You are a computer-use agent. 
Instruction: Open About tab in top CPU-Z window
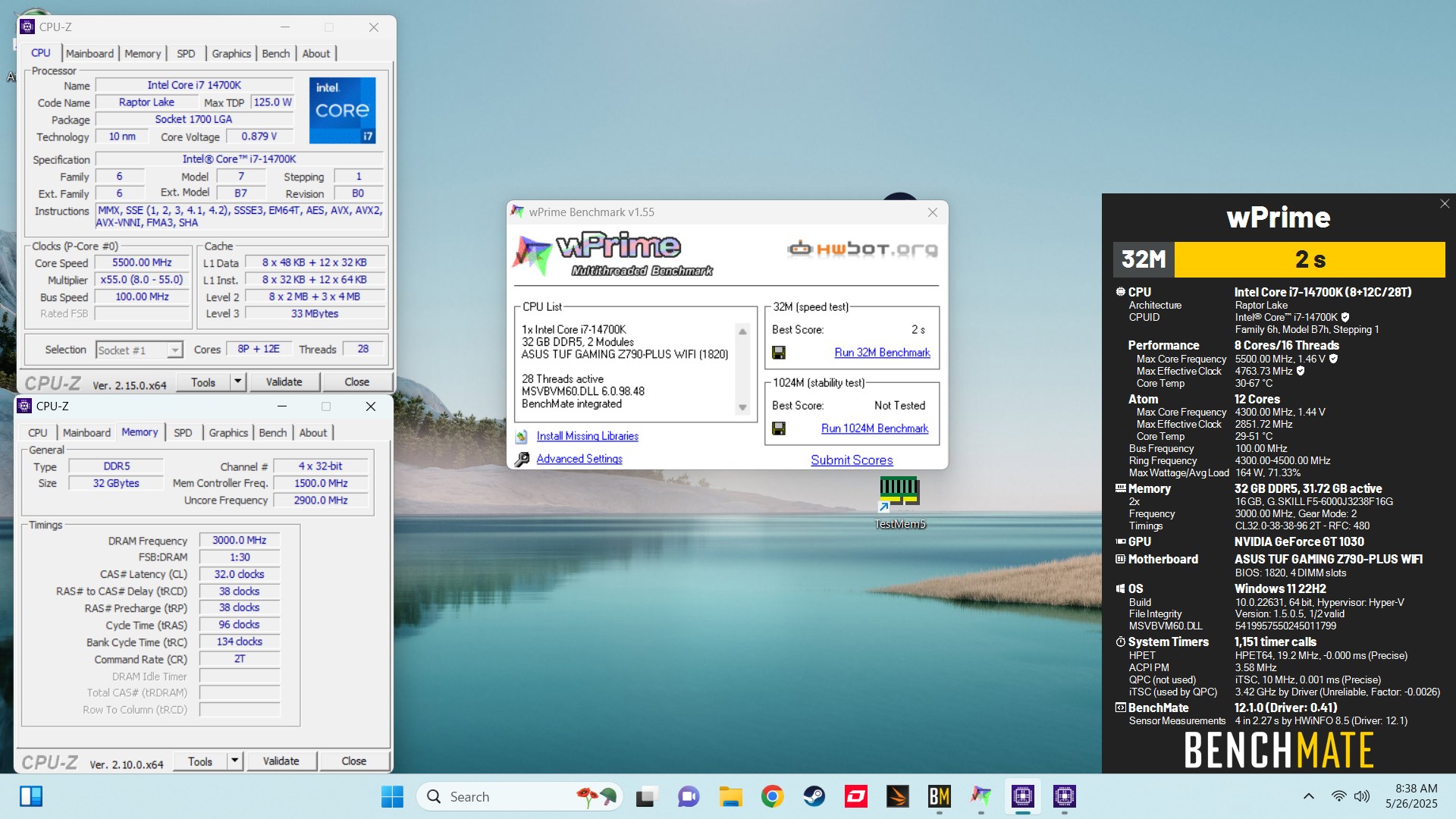(316, 54)
